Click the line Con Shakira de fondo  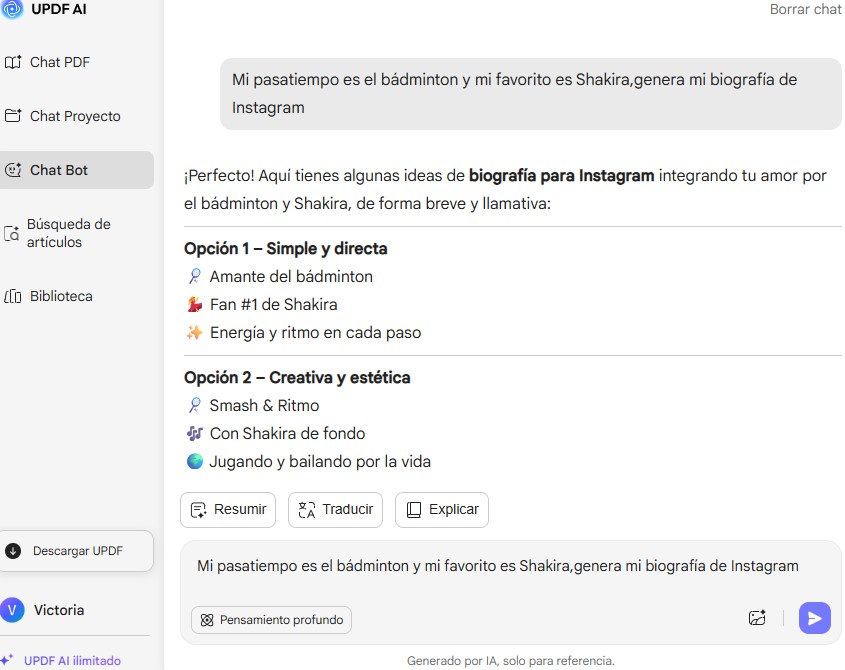(x=276, y=433)
